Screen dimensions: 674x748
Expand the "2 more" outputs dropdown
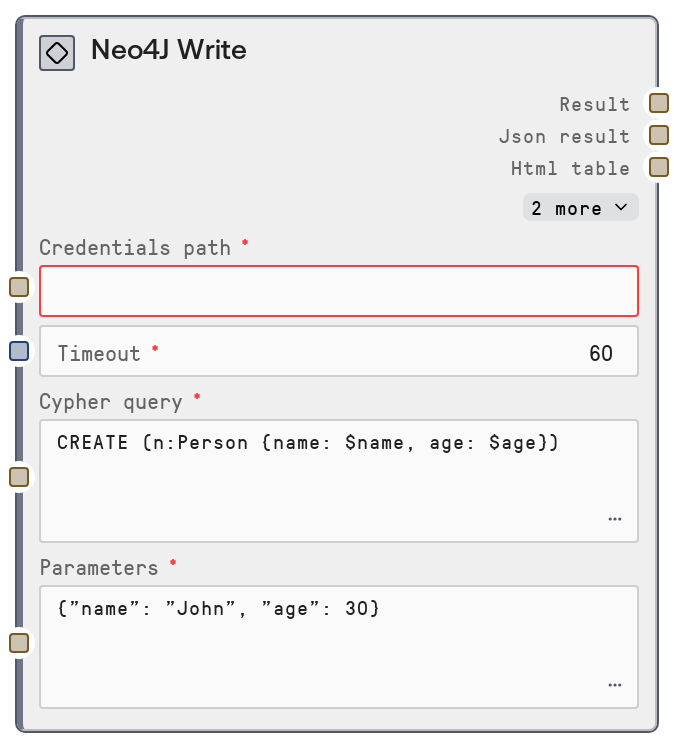click(580, 208)
